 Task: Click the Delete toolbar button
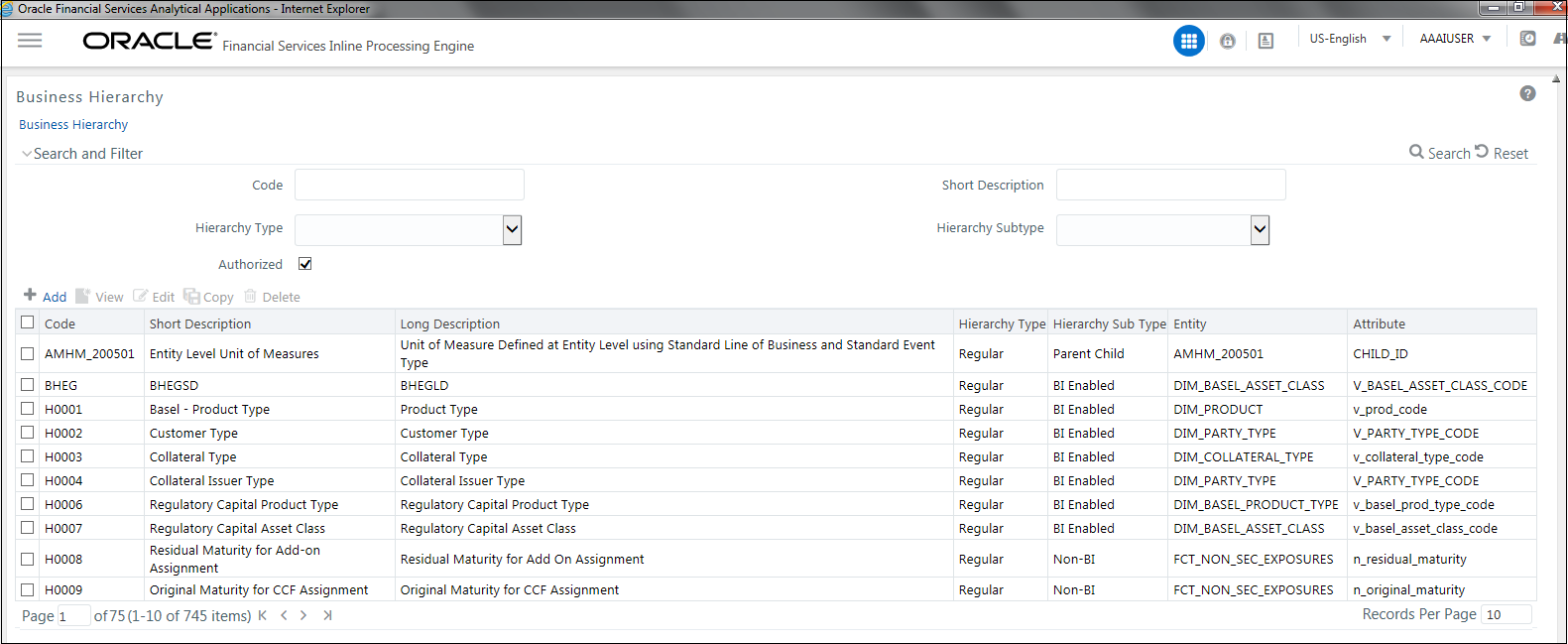[272, 296]
